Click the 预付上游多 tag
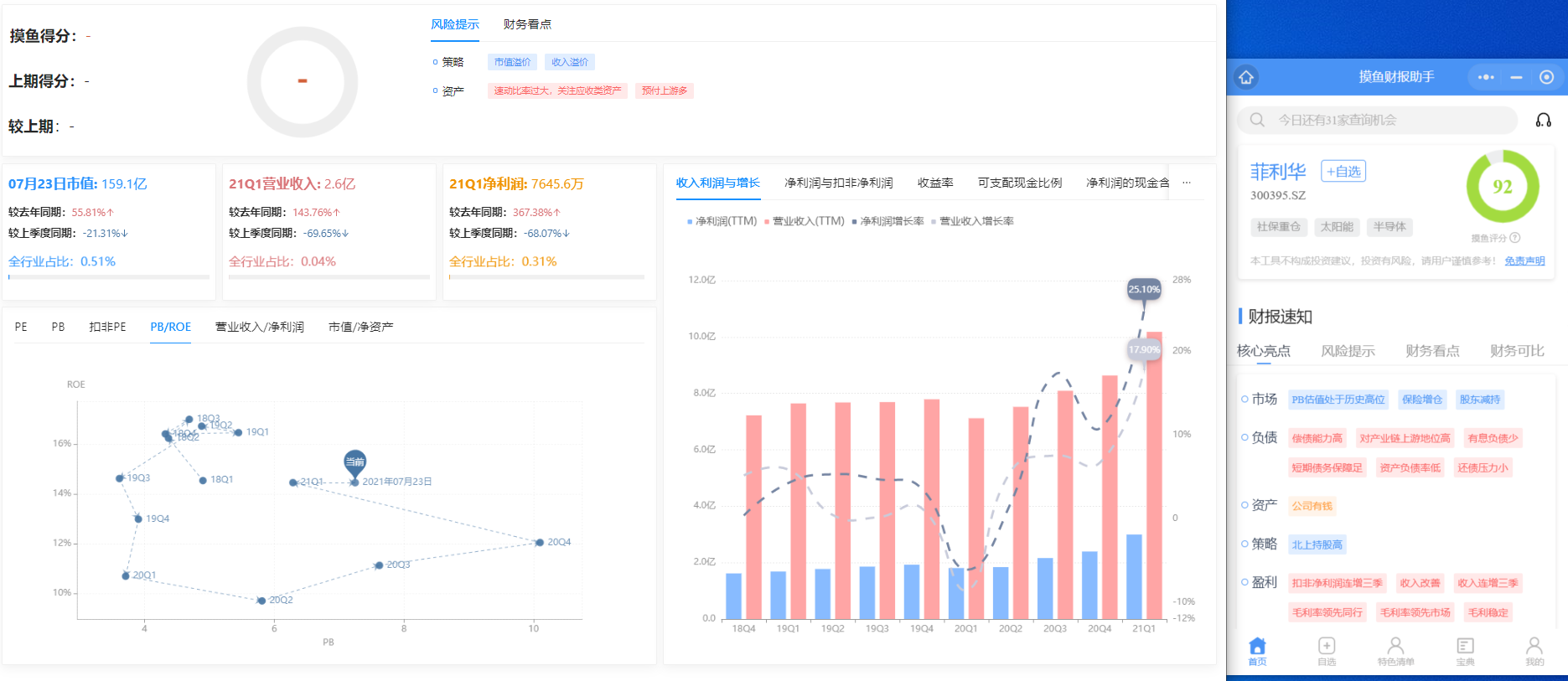The image size is (1568, 681). [665, 90]
